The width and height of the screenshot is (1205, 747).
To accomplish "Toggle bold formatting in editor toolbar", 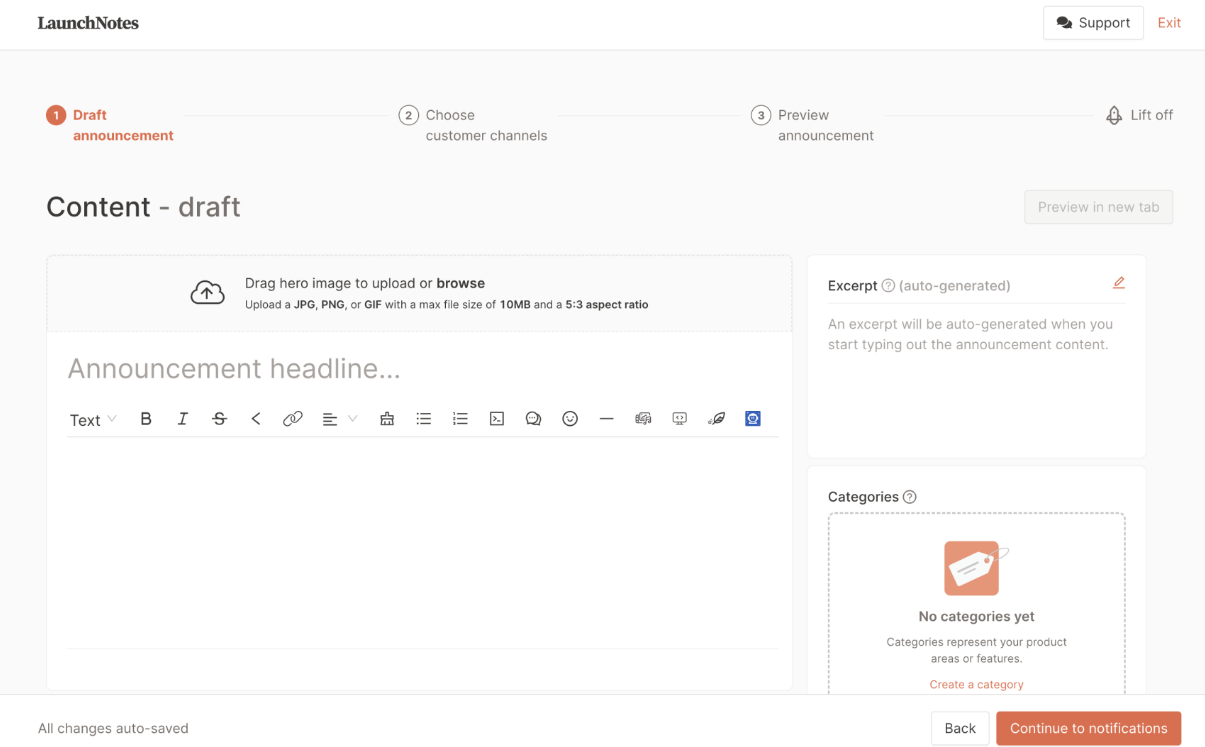I will (x=146, y=419).
